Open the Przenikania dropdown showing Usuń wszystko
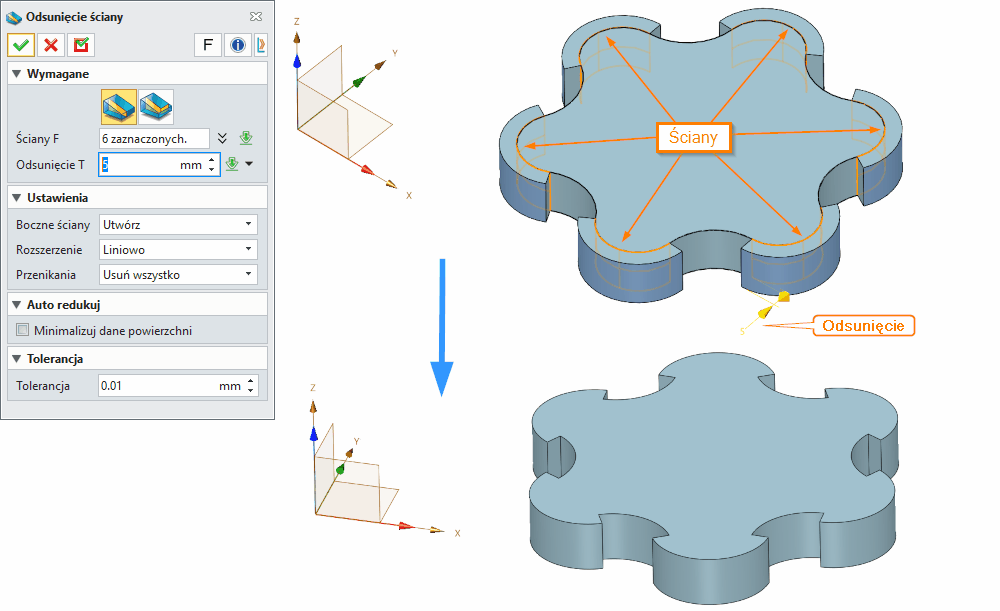 coord(178,274)
